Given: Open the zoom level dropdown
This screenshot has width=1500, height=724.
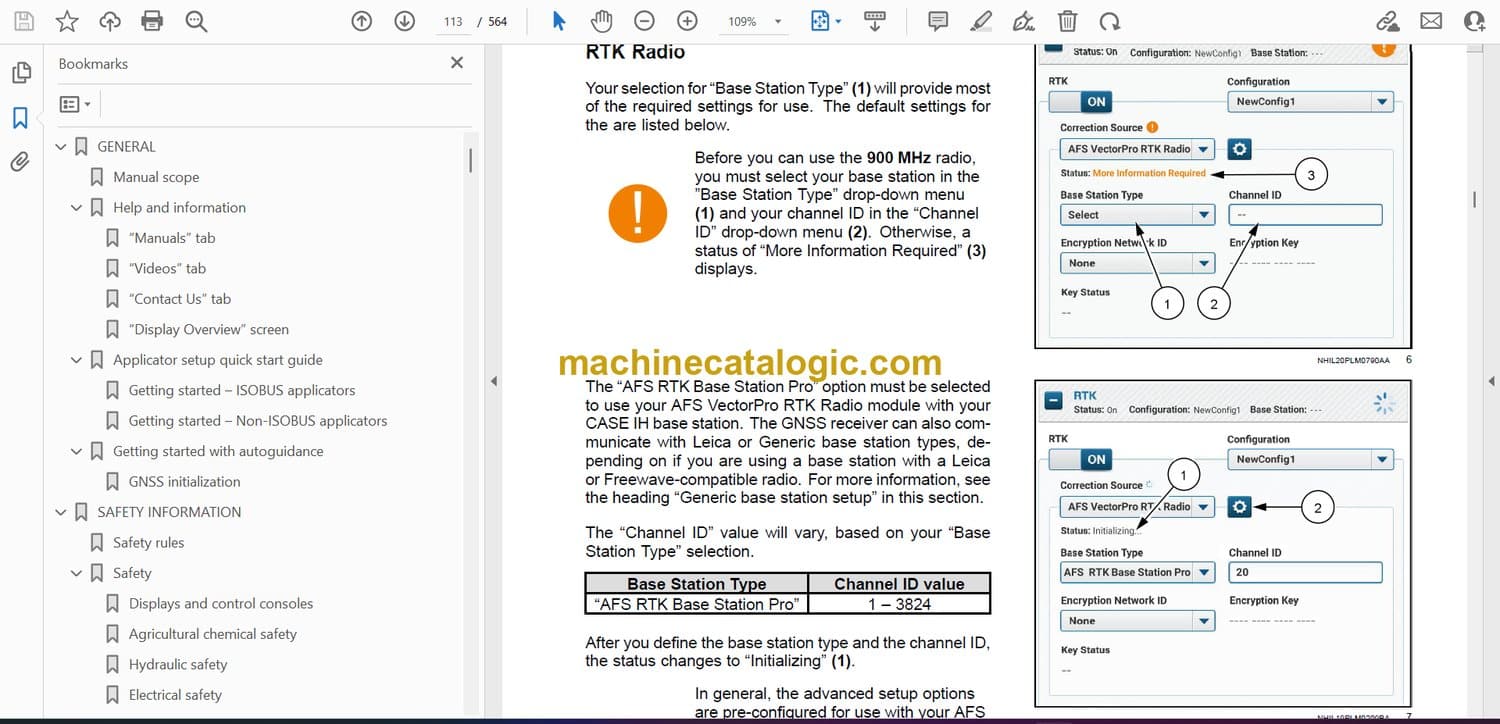Looking at the screenshot, I should pos(778,21).
